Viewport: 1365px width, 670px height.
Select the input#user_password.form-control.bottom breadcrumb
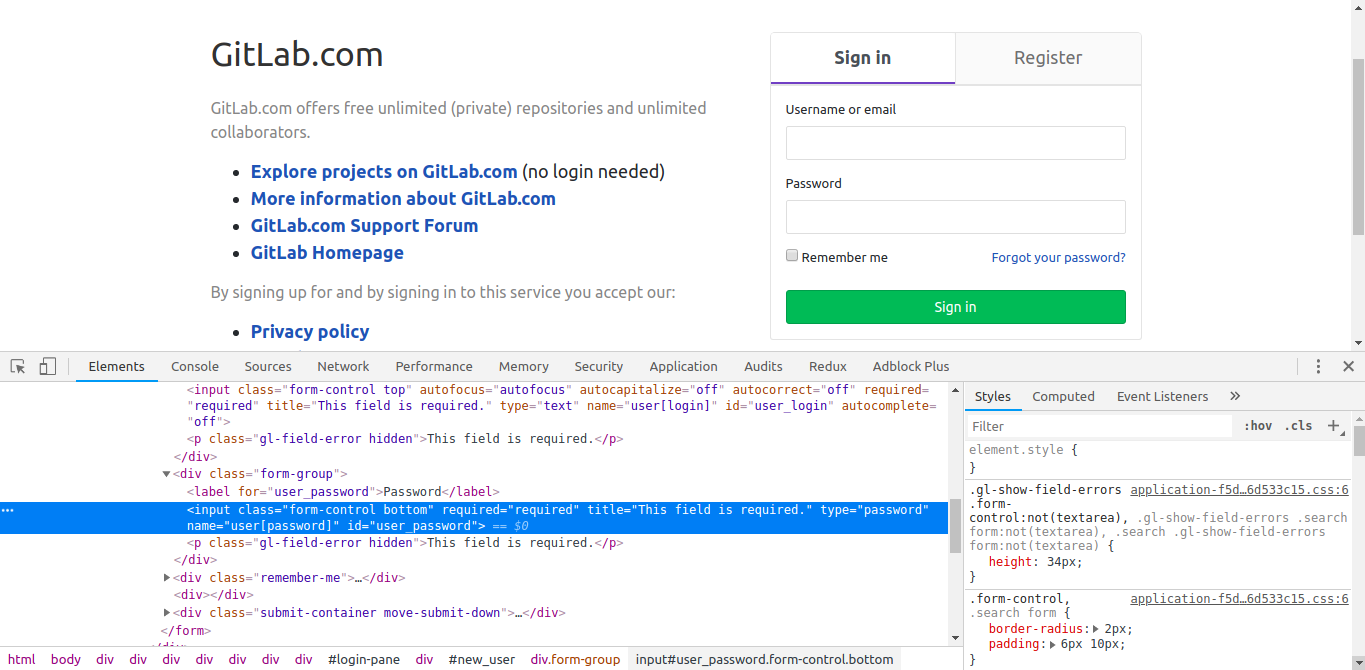coord(764,659)
